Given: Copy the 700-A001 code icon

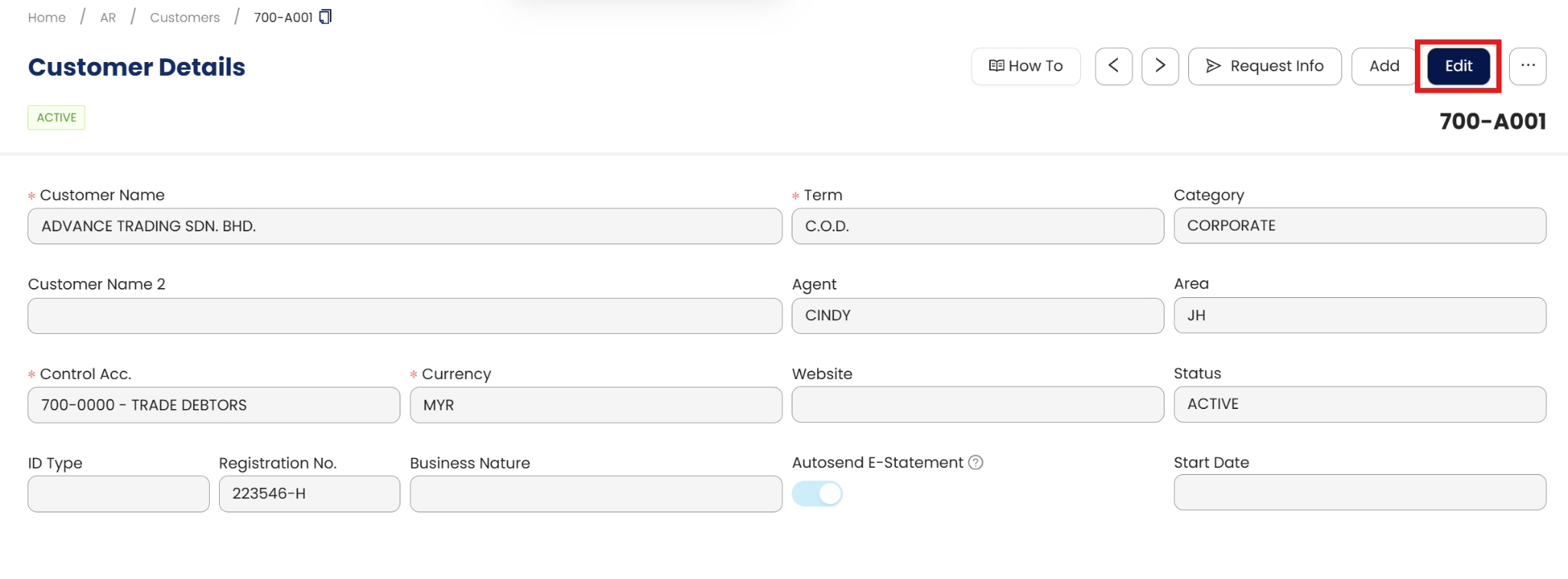Looking at the screenshot, I should click(325, 17).
